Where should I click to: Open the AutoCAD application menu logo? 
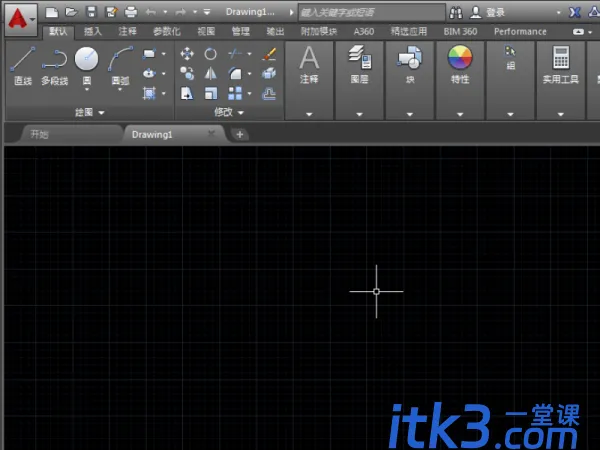click(x=21, y=19)
